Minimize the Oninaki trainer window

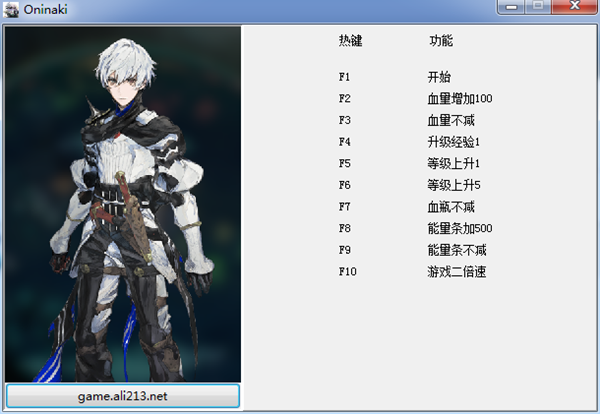pyautogui.click(x=514, y=7)
